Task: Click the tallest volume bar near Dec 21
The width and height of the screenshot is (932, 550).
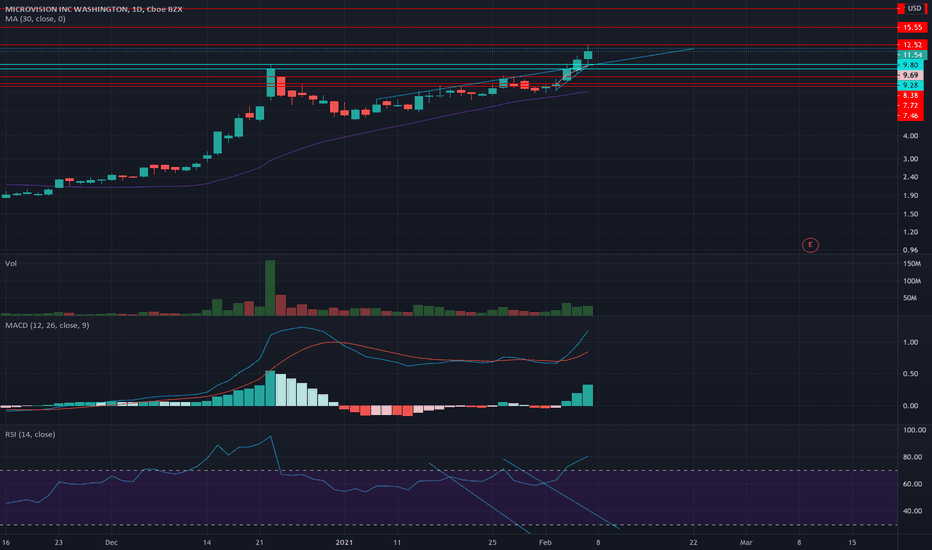Action: tap(270, 288)
